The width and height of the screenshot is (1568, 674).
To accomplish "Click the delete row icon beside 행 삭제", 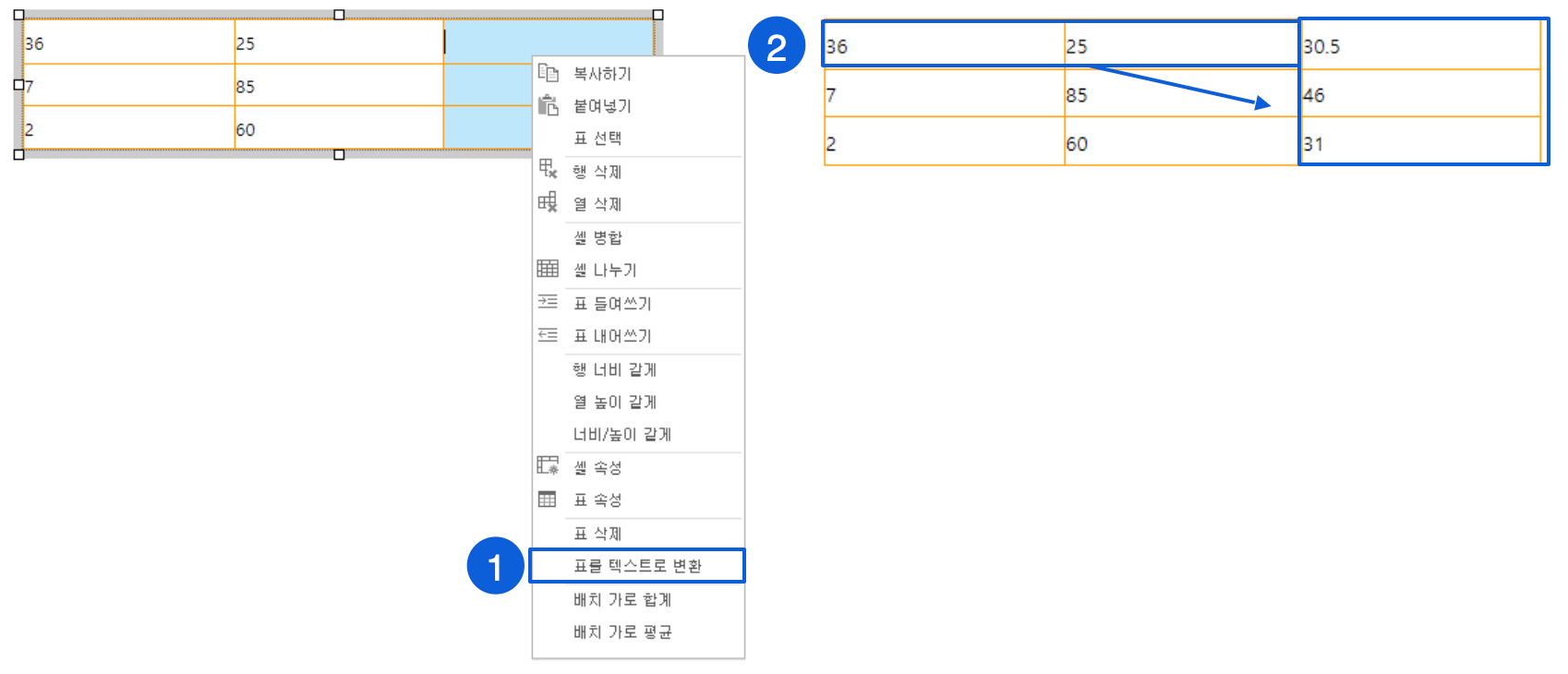I will click(548, 169).
